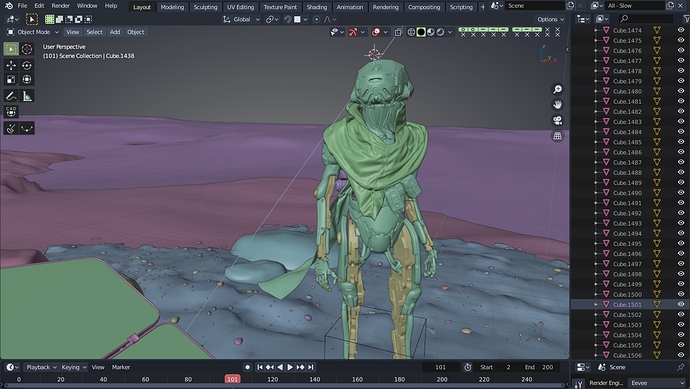Screen dimensions: 690x389
Task: Open the Keying dropdown
Action: 73,367
